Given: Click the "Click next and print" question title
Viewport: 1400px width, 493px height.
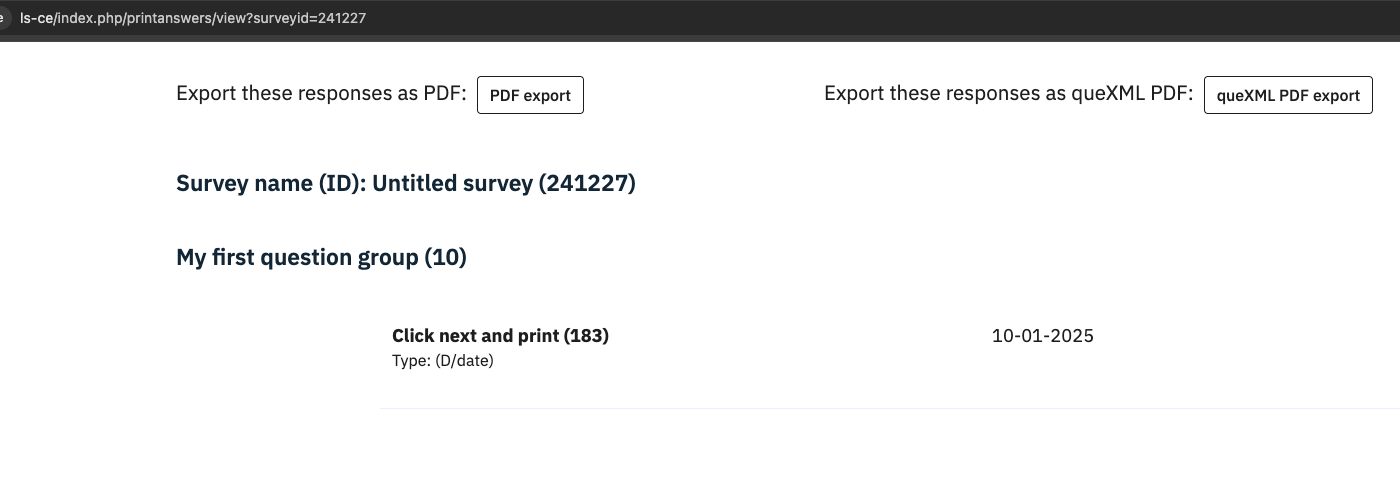Looking at the screenshot, I should point(474,336).
